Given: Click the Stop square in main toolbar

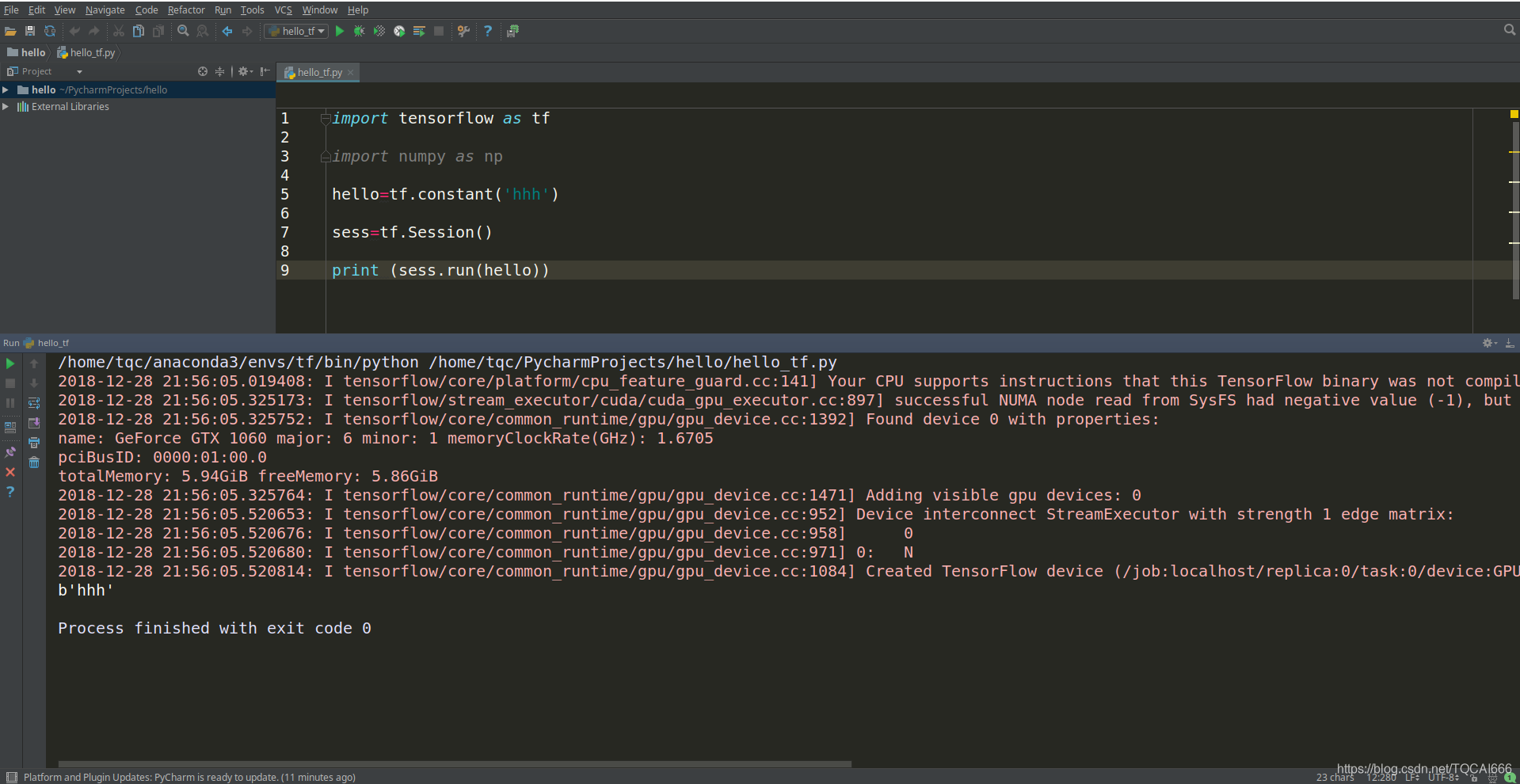Looking at the screenshot, I should click(439, 31).
